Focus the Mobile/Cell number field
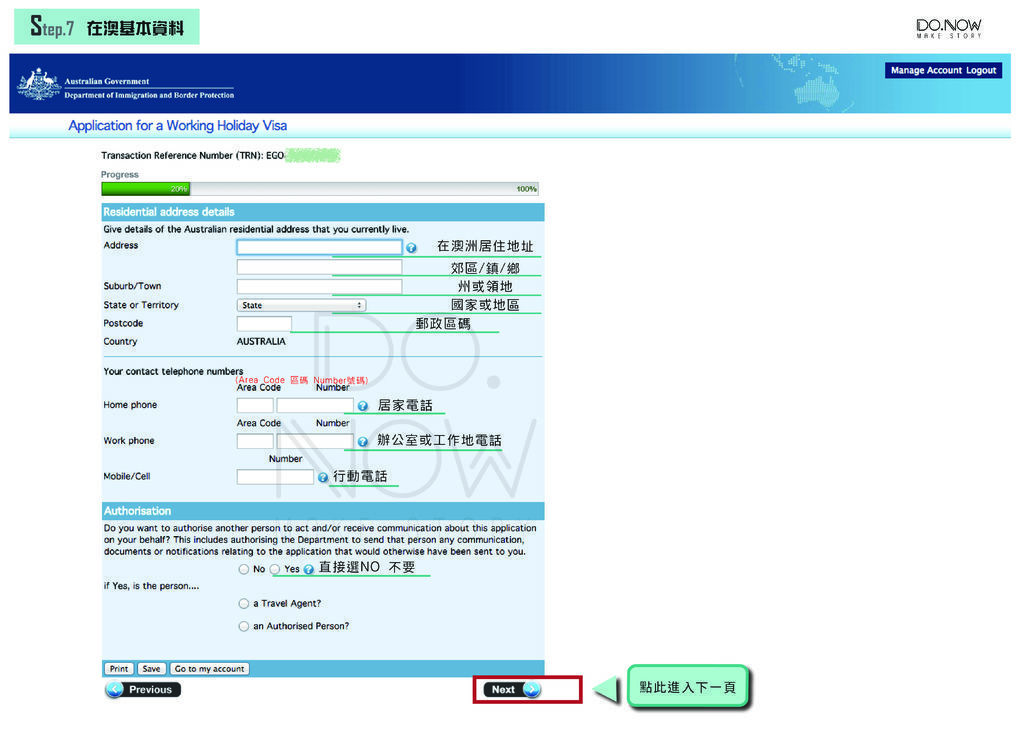Image resolution: width=1024 pixels, height=733 pixels. coord(275,477)
